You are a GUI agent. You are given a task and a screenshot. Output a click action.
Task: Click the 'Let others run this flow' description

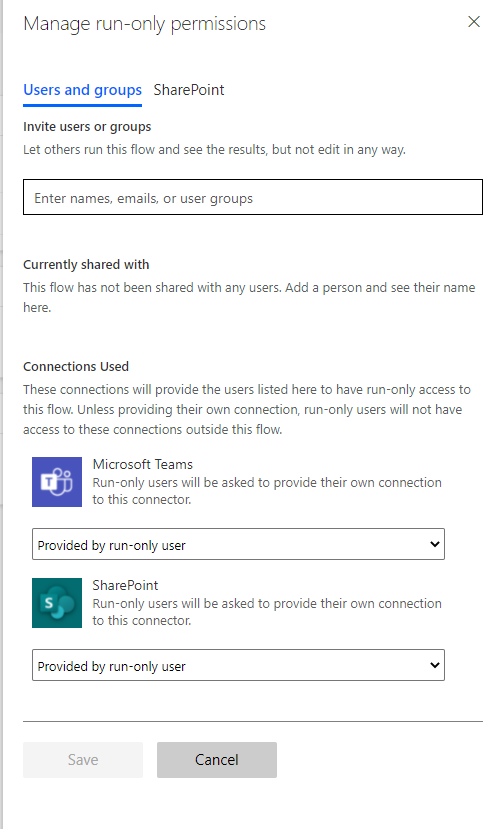[x=215, y=150]
